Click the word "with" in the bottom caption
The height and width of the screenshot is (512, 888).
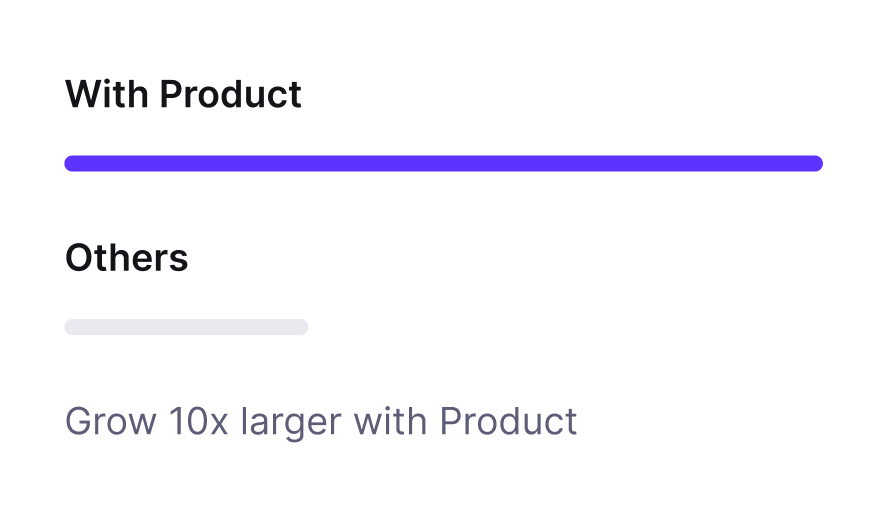pos(392,421)
